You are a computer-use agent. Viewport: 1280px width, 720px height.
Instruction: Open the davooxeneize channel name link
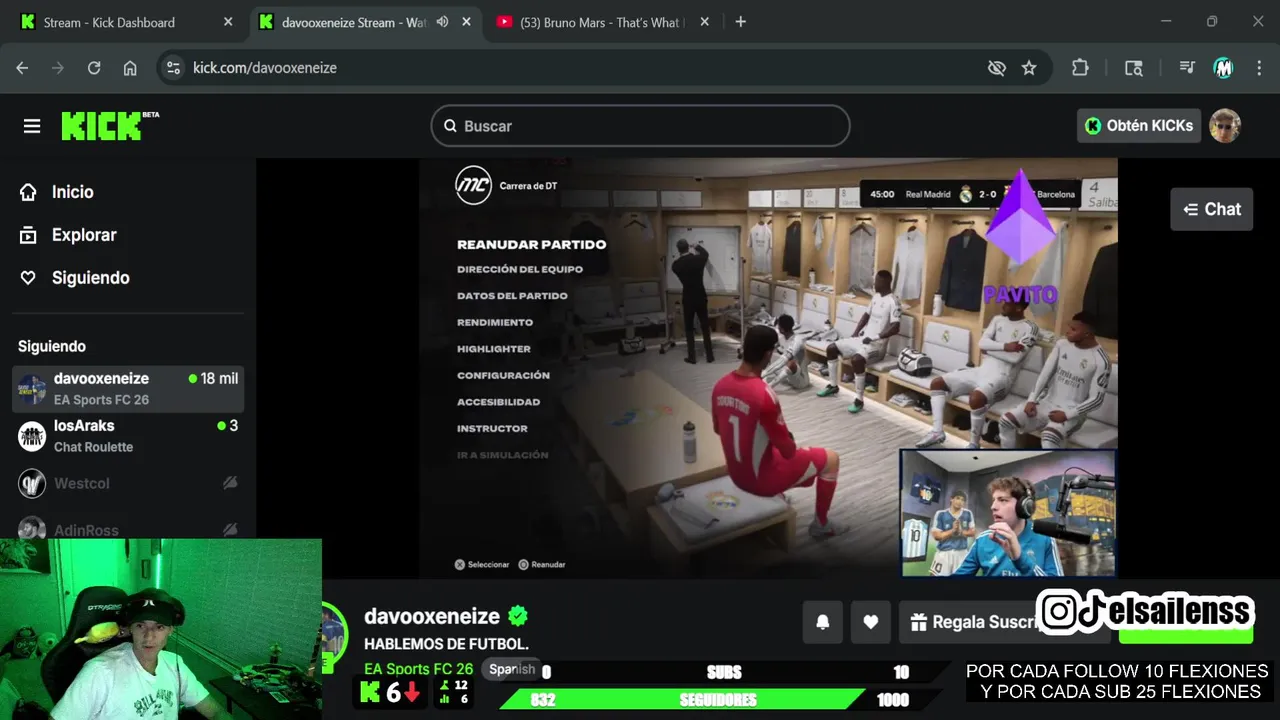432,616
